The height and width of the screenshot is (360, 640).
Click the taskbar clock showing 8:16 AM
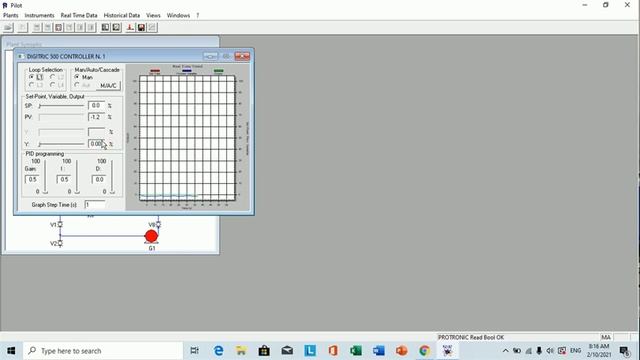(x=599, y=351)
